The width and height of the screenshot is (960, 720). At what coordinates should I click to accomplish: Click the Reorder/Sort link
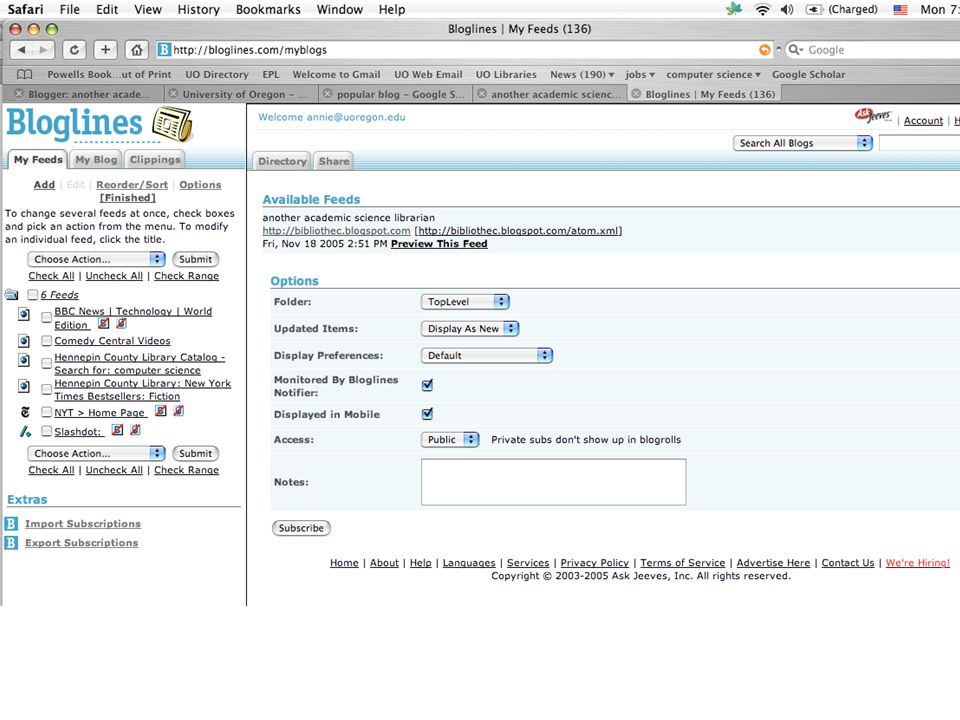[132, 184]
